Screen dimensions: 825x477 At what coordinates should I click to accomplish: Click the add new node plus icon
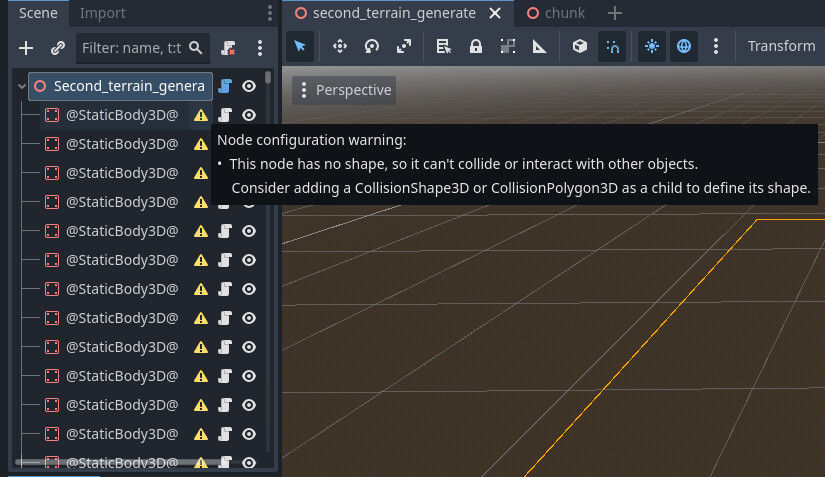(27, 48)
